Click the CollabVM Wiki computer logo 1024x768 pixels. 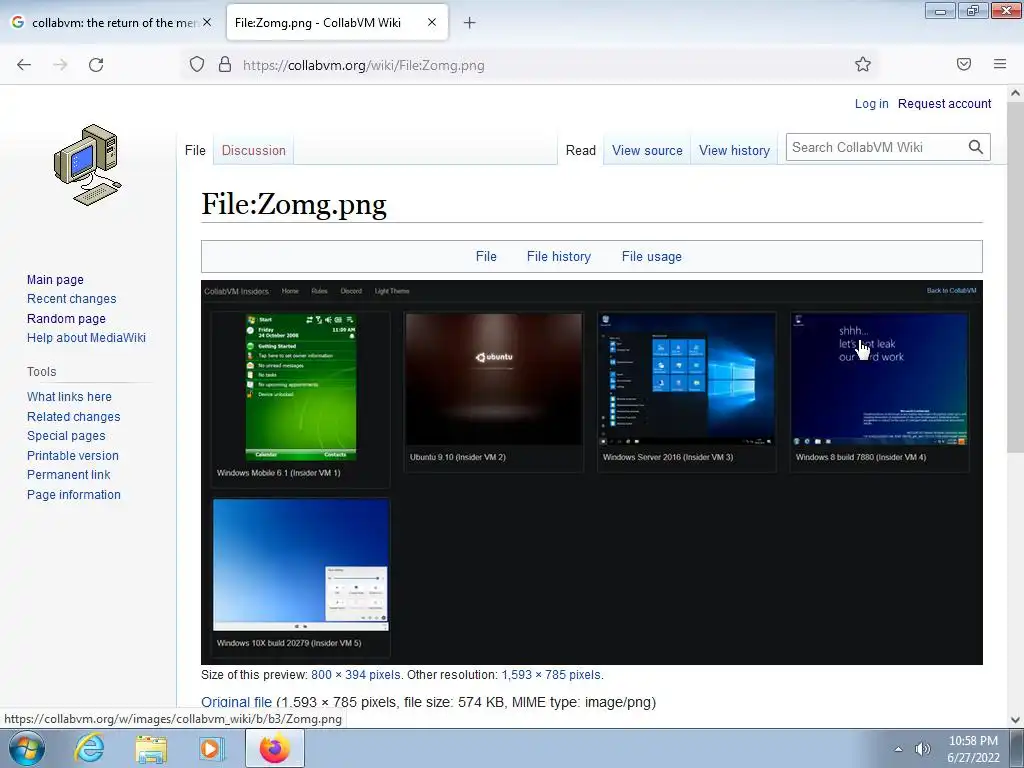[88, 165]
